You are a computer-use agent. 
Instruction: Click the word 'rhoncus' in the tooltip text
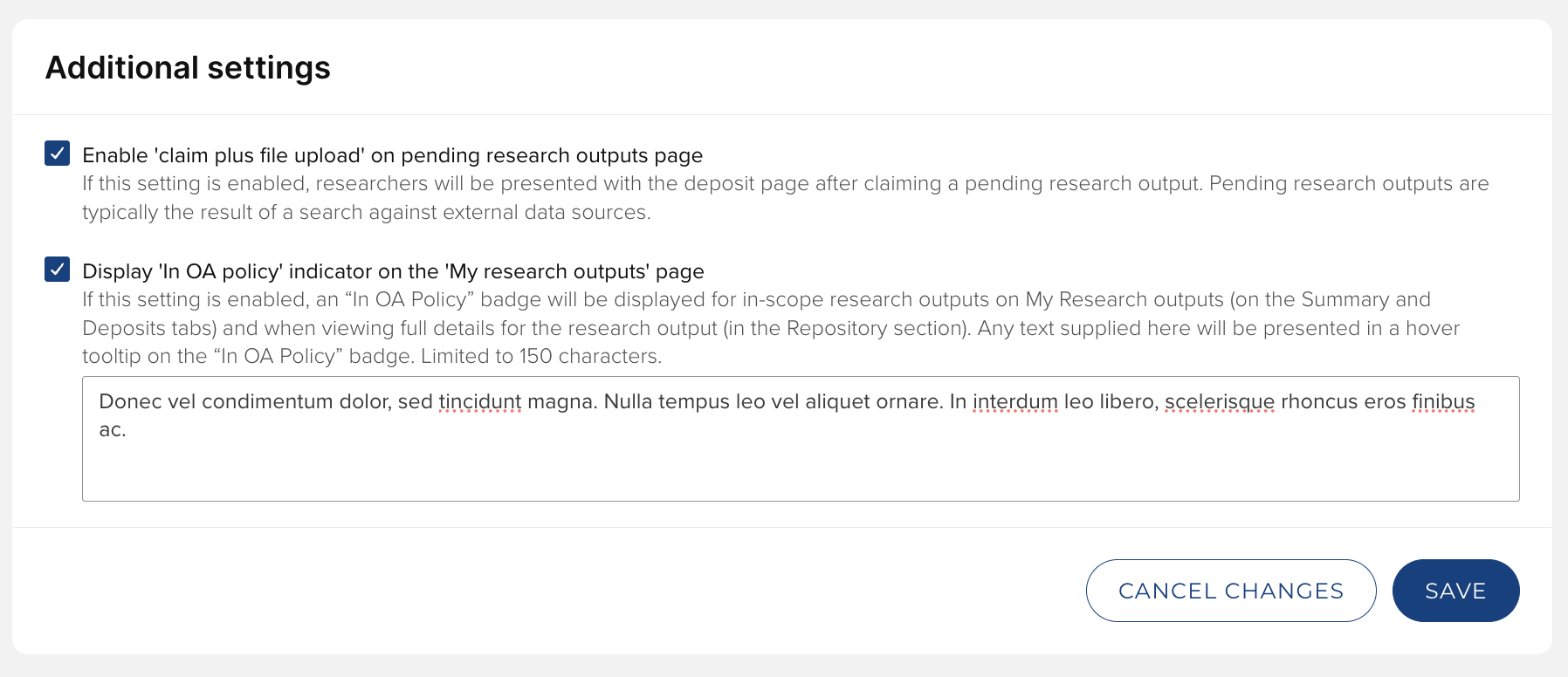pos(1318,402)
